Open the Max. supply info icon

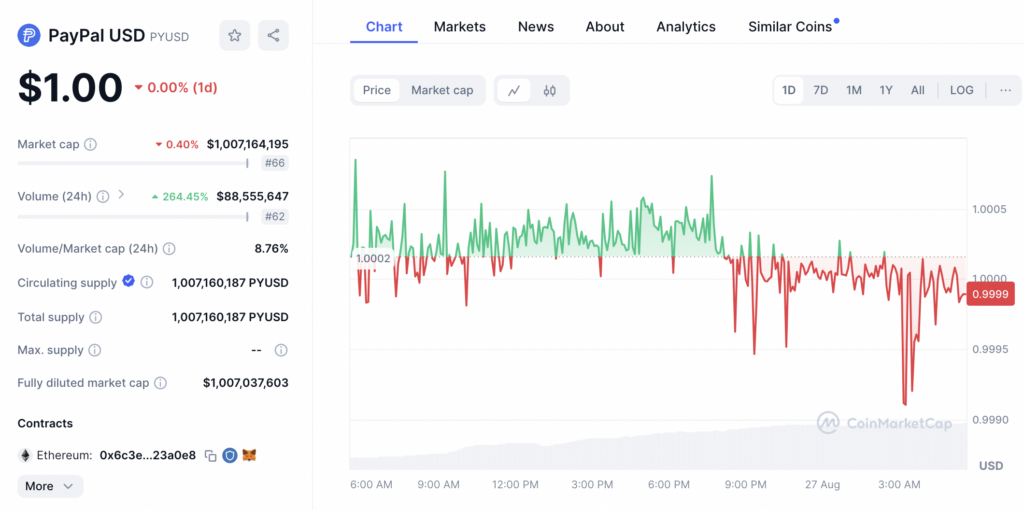pyautogui.click(x=95, y=350)
